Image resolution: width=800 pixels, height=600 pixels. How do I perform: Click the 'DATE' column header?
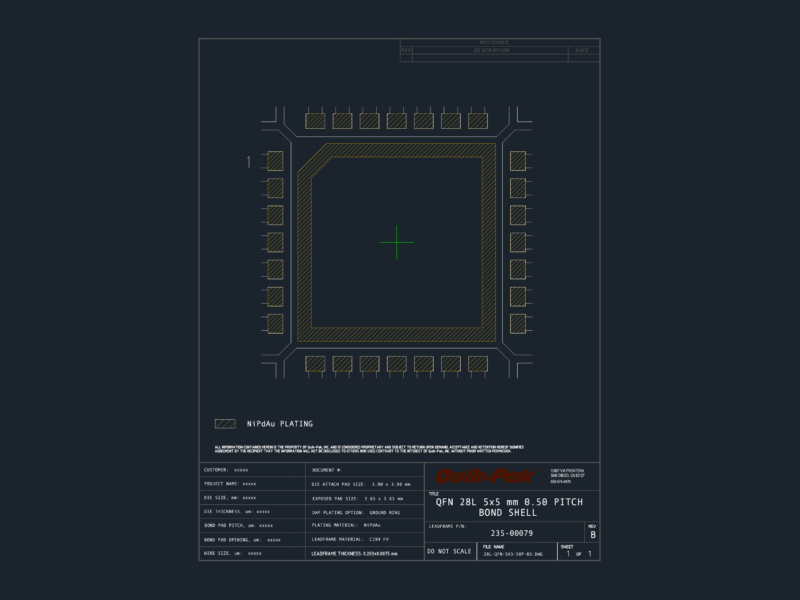click(582, 51)
